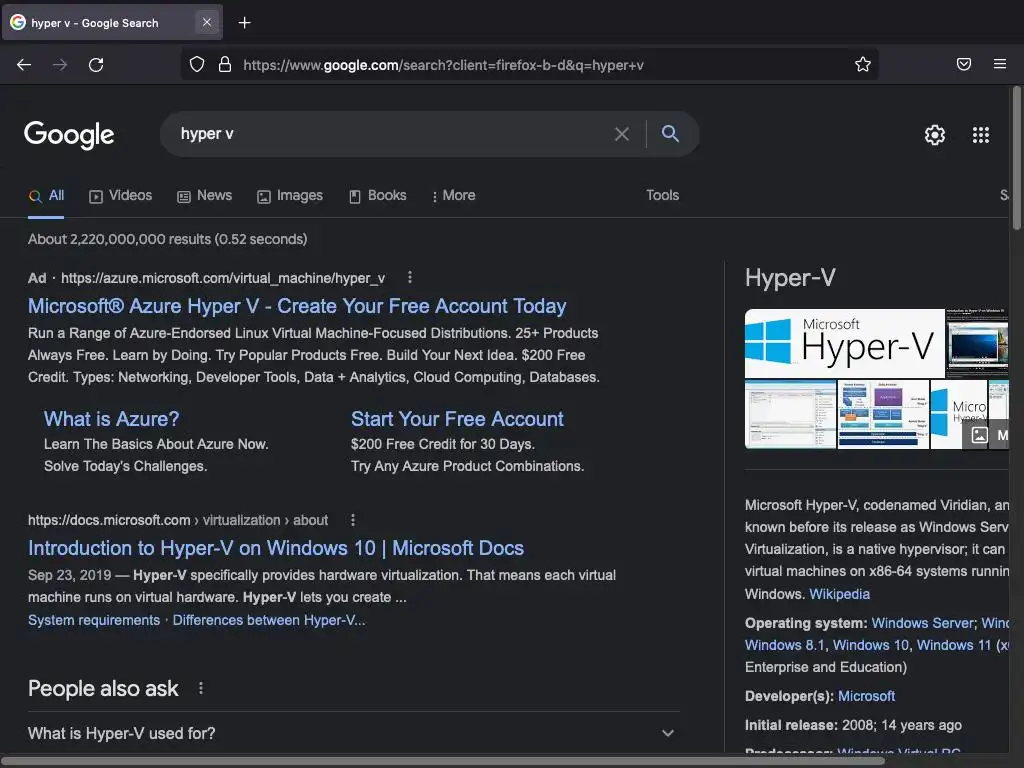Click the Windows 11 link
The height and width of the screenshot is (768, 1024).
tap(953, 645)
